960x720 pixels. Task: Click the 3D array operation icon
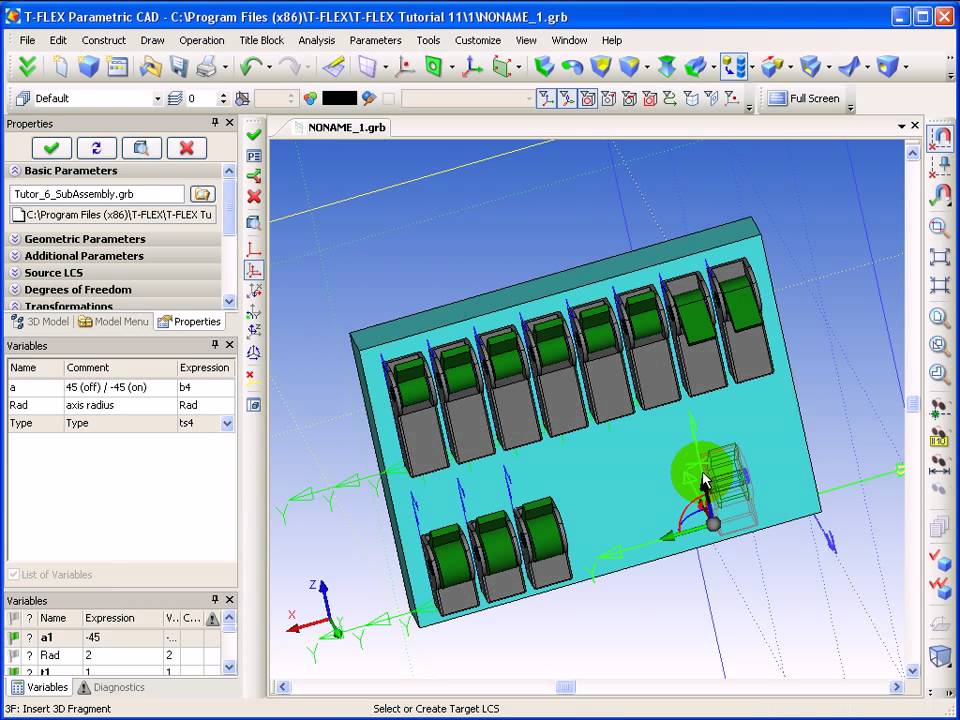(734, 67)
